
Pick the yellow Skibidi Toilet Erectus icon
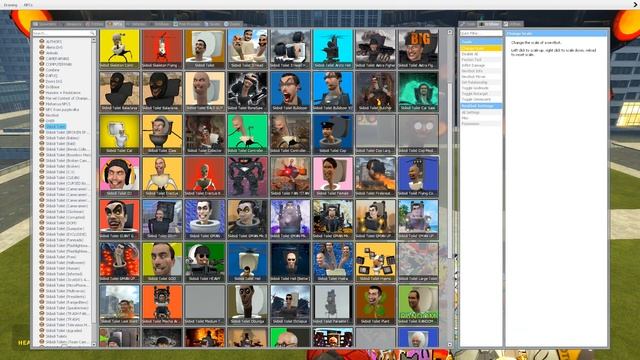click(x=162, y=176)
